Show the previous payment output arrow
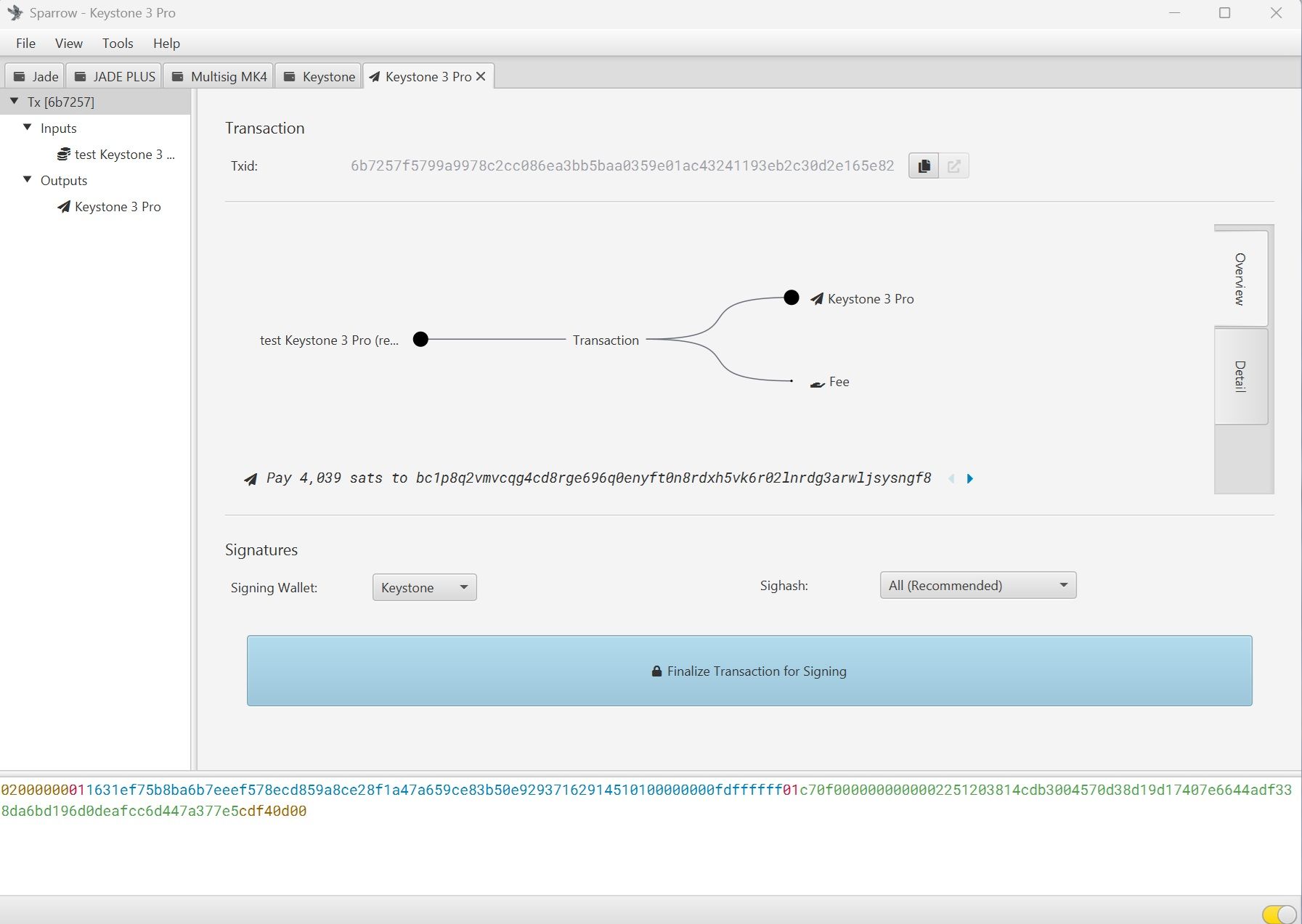Screen dimensions: 1302x924 click(x=951, y=478)
